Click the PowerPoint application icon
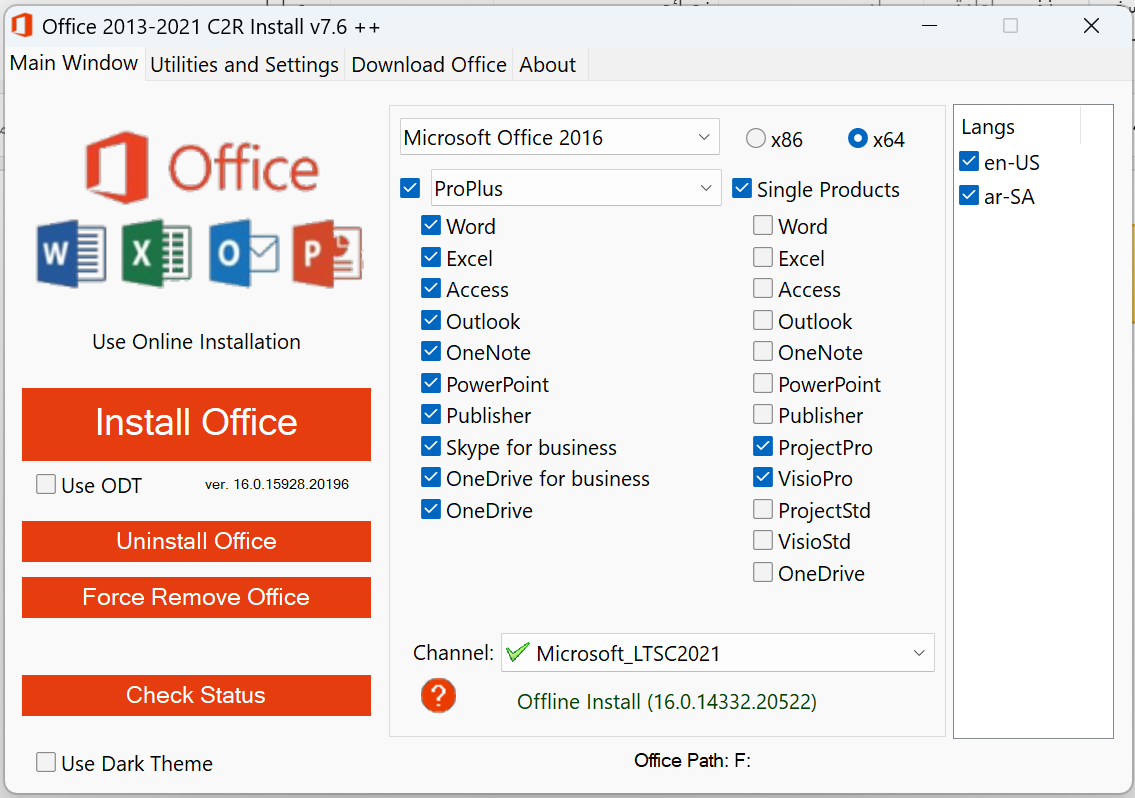Viewport: 1135px width, 798px height. (328, 253)
